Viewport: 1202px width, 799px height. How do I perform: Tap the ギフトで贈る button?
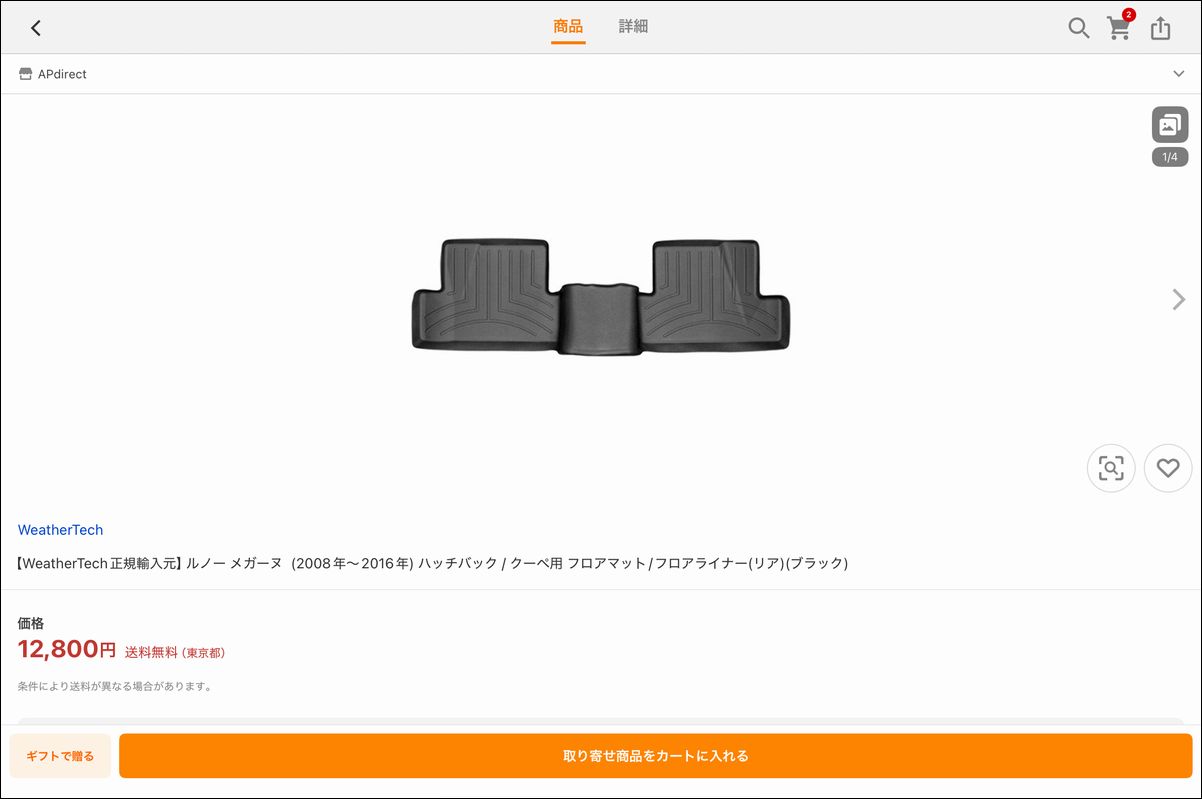point(60,756)
